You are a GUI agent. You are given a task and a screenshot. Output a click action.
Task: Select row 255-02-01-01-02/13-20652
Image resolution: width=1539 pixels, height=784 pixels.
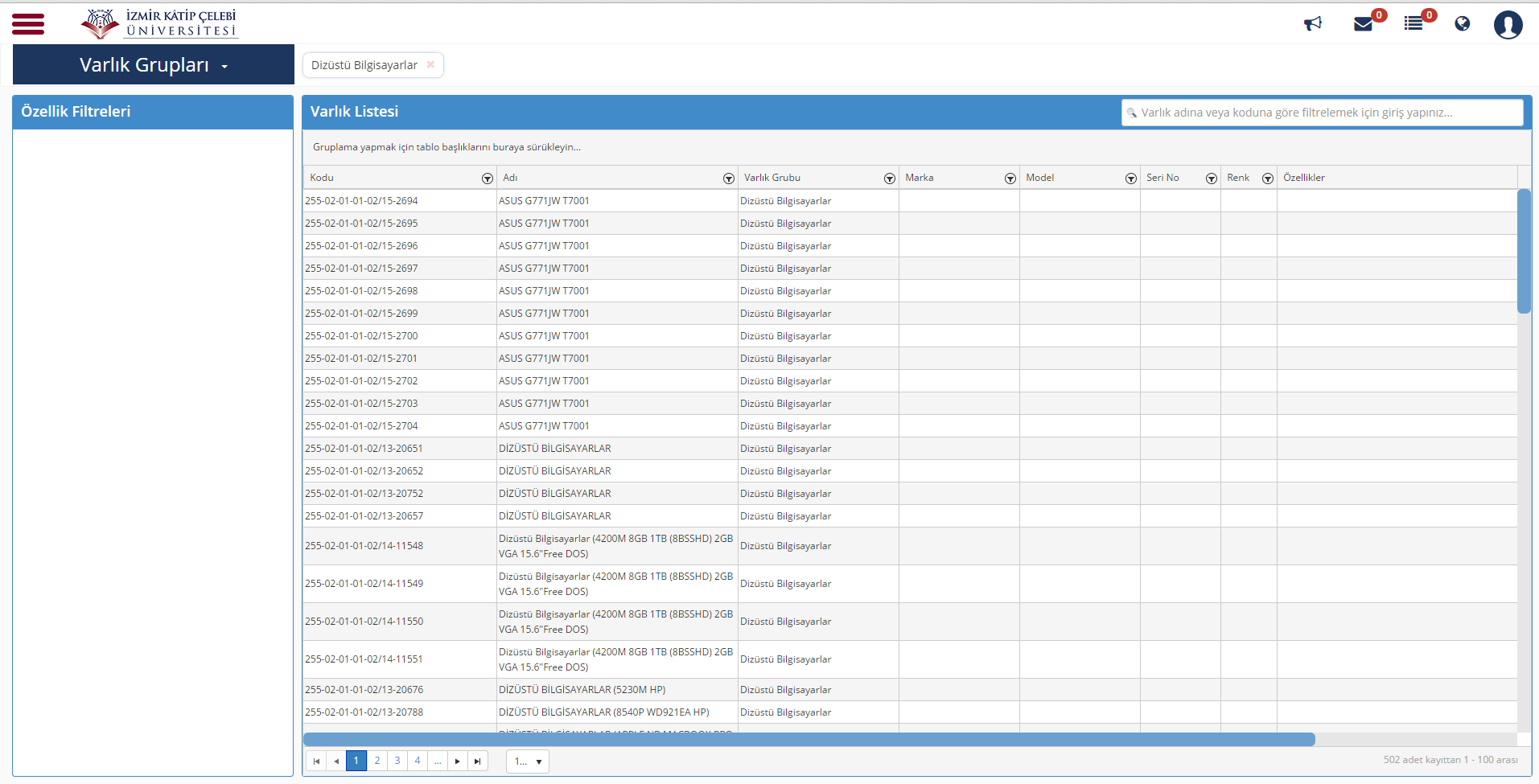pyautogui.click(x=910, y=471)
